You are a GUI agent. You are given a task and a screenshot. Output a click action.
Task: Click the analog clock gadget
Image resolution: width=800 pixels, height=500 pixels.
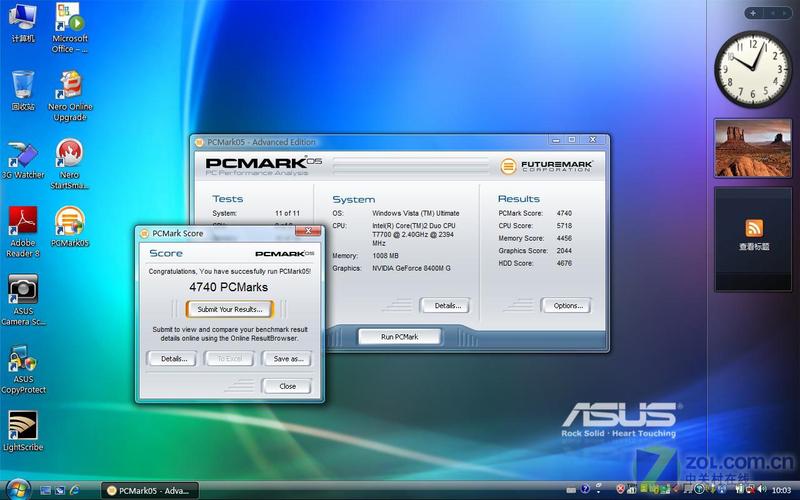tap(753, 69)
